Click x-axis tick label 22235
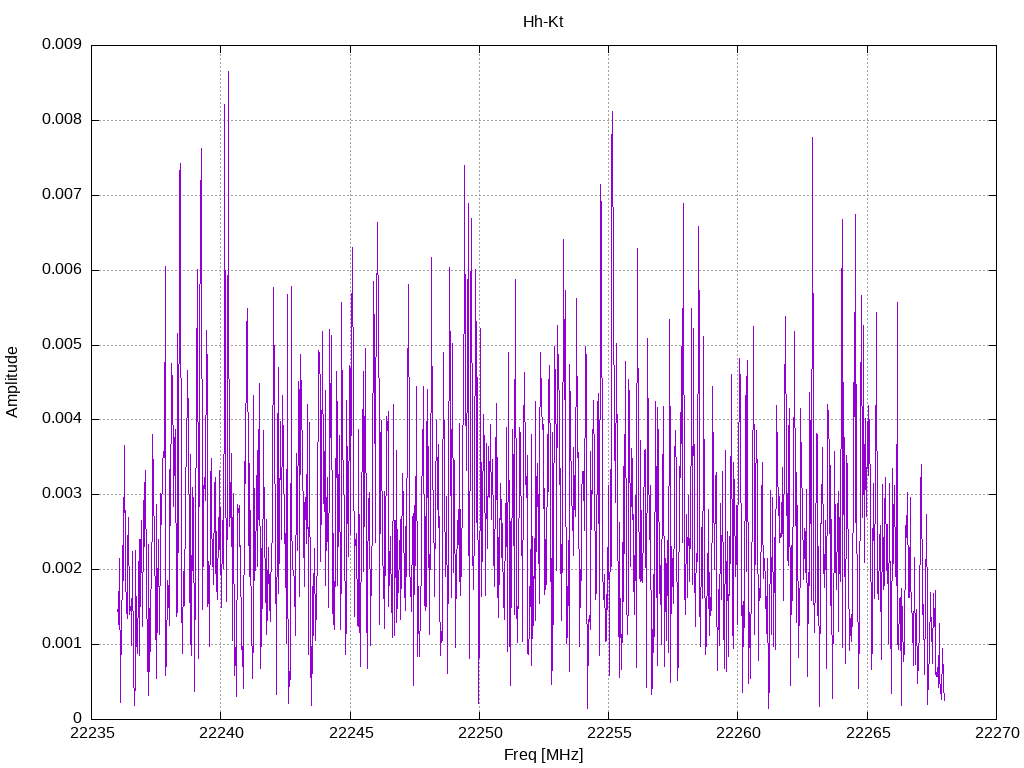The image size is (1024, 768). click(91, 733)
